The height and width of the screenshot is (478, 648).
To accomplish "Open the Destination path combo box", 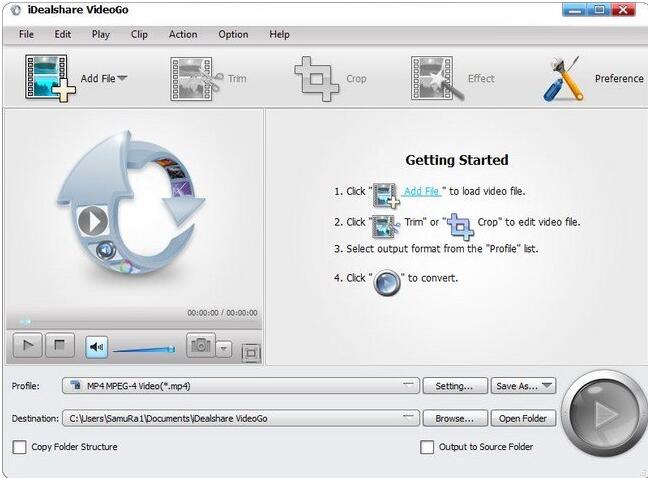I will click(241, 418).
